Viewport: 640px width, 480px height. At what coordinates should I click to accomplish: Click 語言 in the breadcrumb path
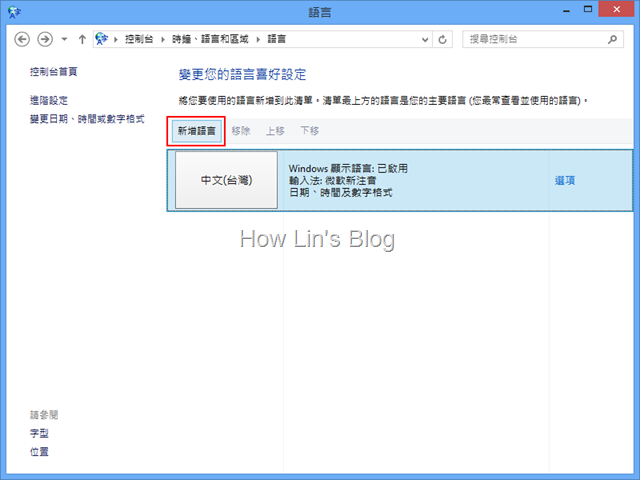(276, 39)
